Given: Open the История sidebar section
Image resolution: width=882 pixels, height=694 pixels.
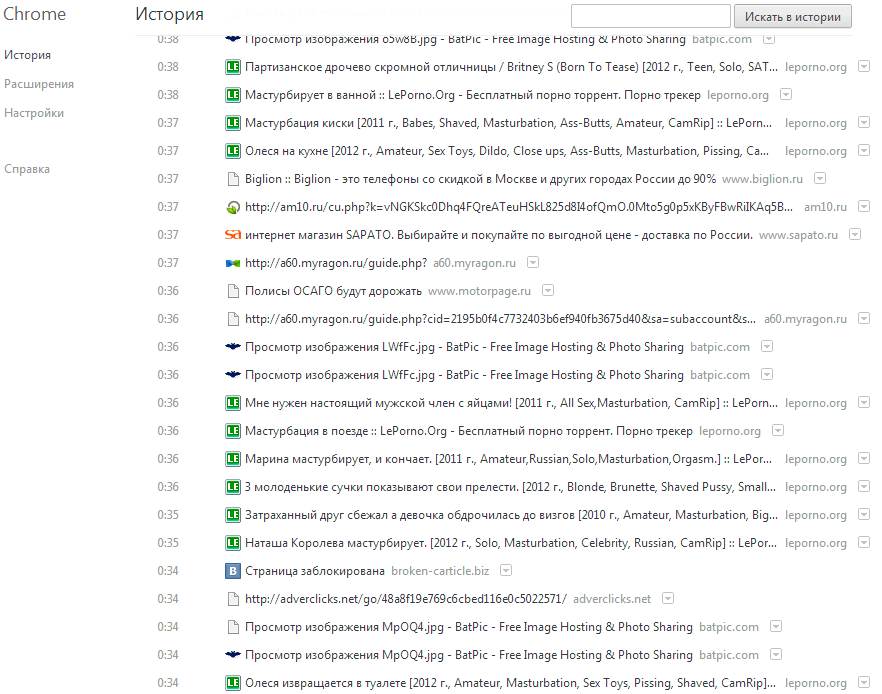Looking at the screenshot, I should [27, 55].
